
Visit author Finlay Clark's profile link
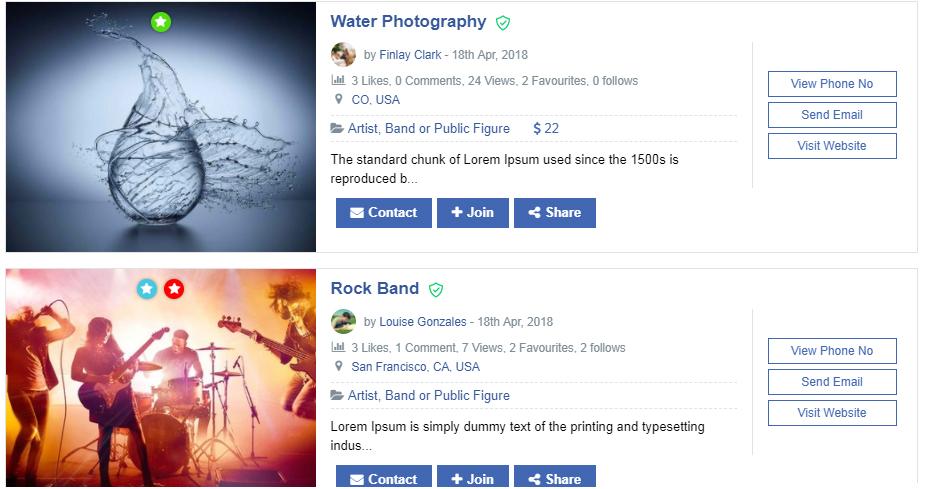(x=410, y=55)
